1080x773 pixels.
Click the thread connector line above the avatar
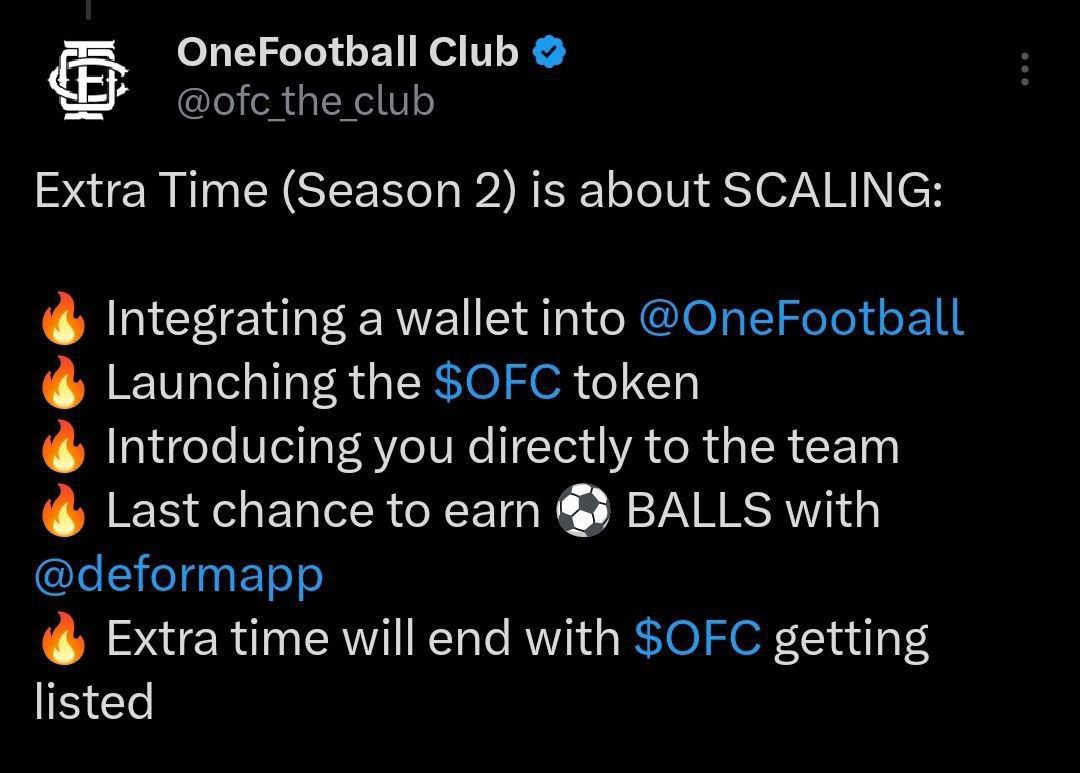[x=88, y=10]
